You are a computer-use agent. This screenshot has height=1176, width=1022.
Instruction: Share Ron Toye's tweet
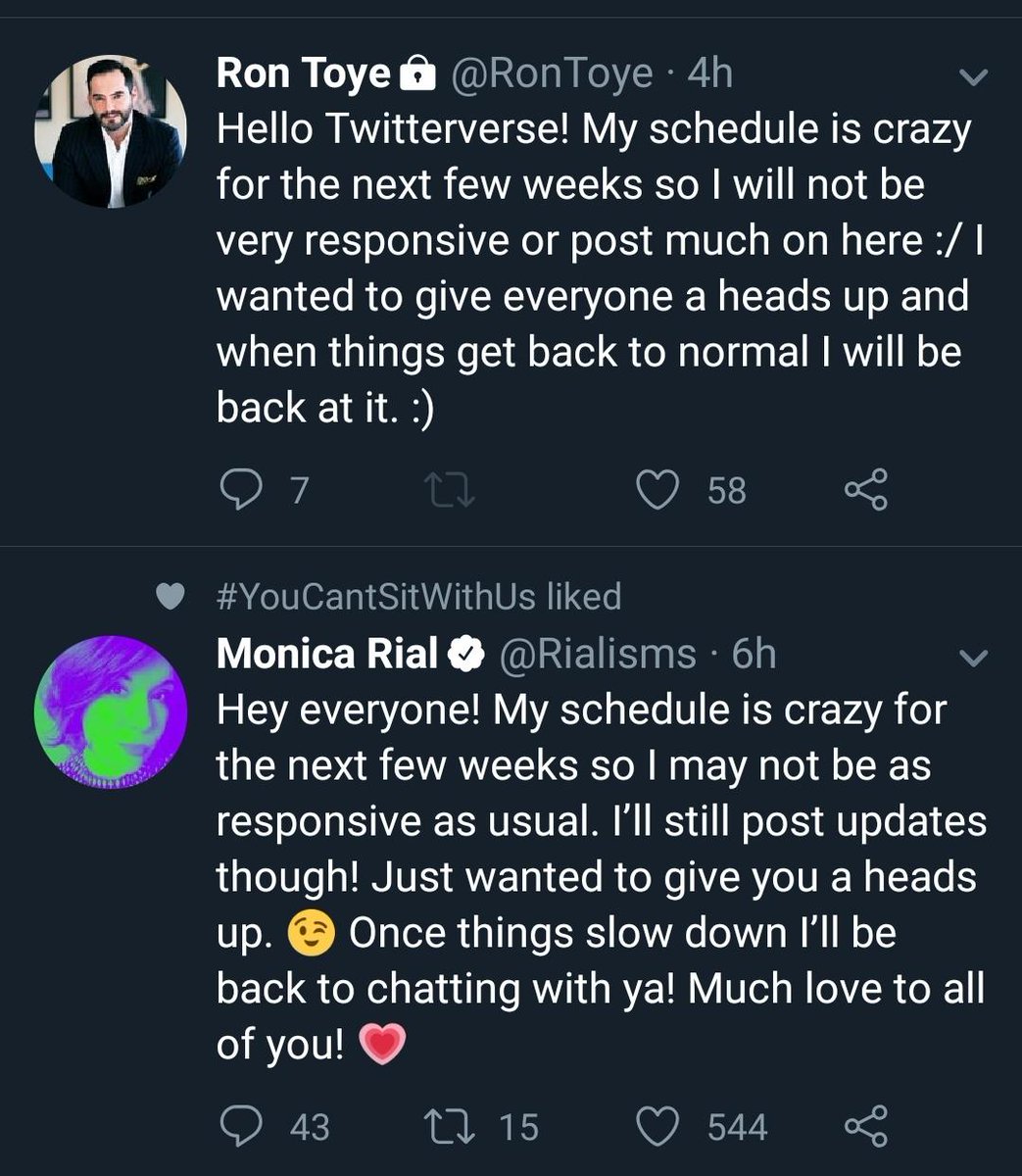865,489
